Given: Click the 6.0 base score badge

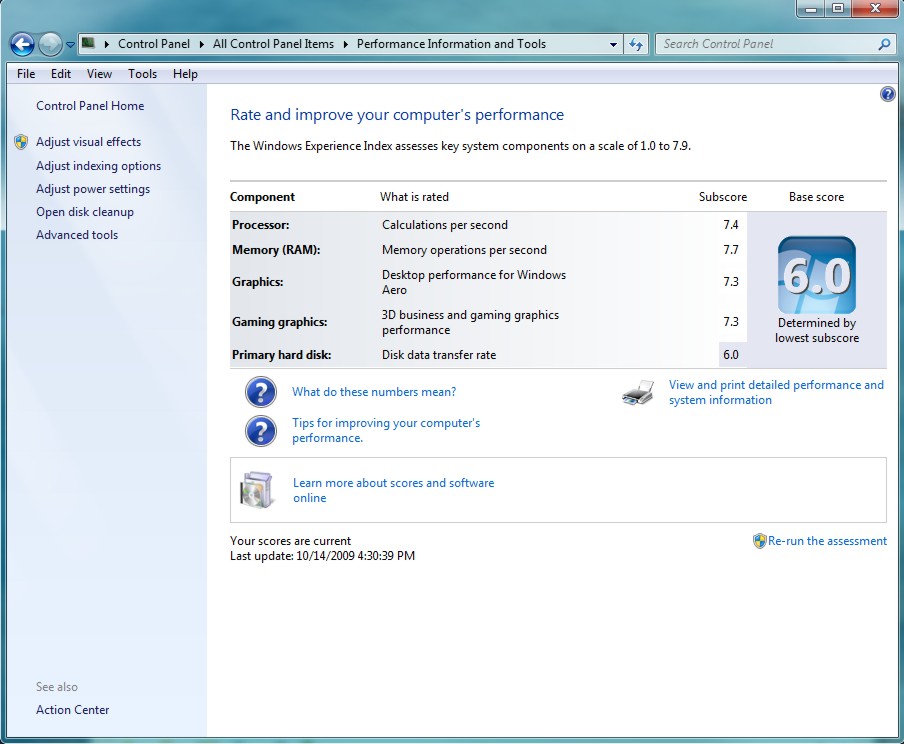Looking at the screenshot, I should pyautogui.click(x=816, y=275).
